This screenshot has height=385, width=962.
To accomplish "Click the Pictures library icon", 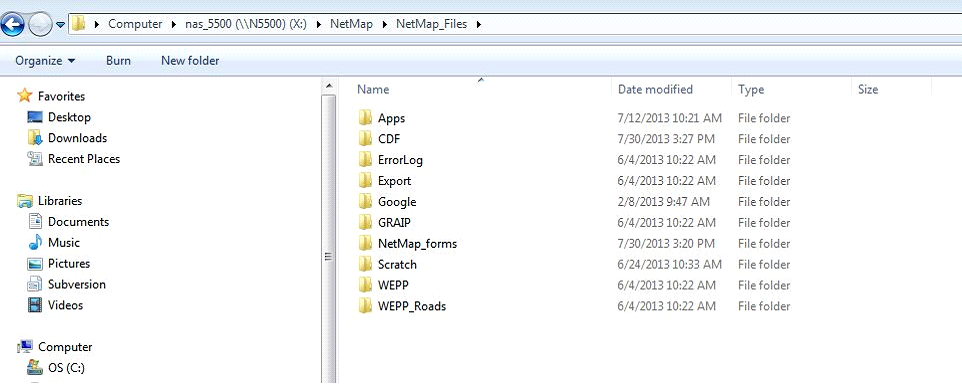I will pyautogui.click(x=36, y=264).
